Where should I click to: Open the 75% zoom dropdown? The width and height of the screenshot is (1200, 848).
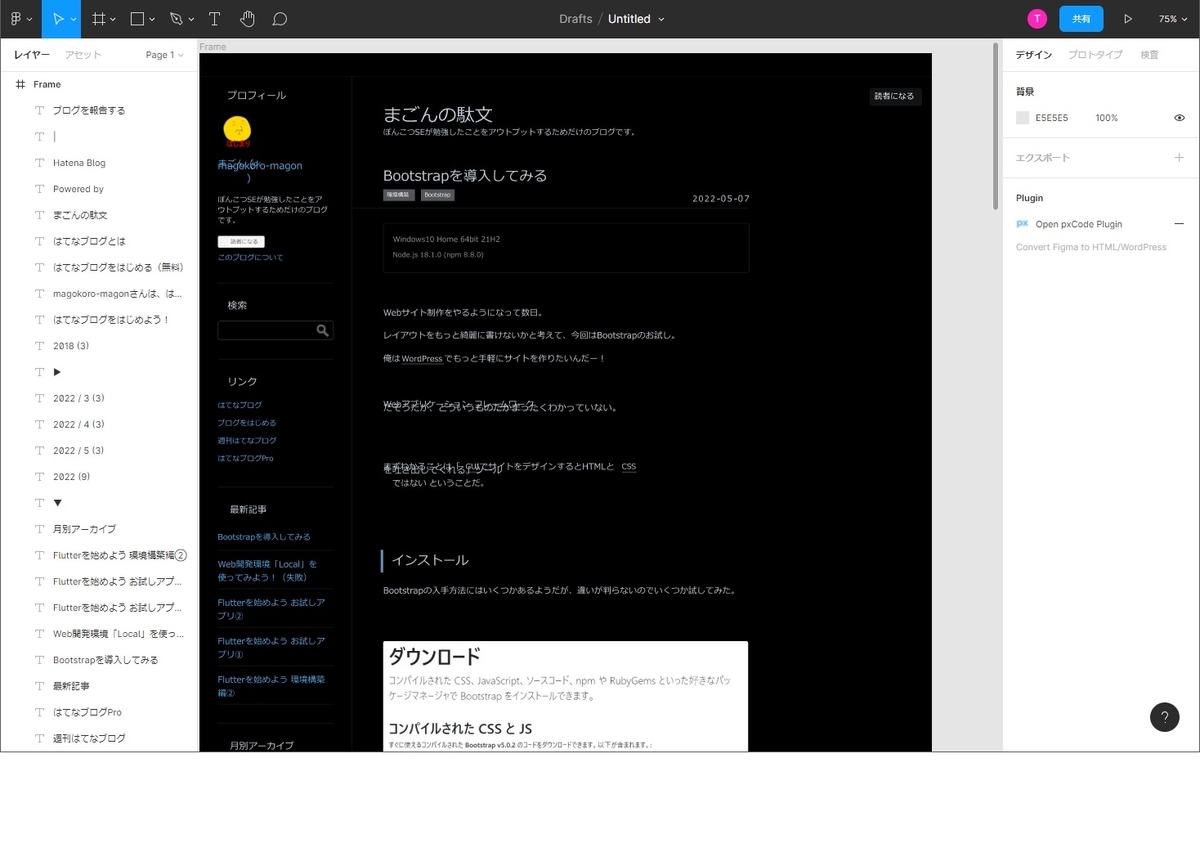coord(1173,19)
